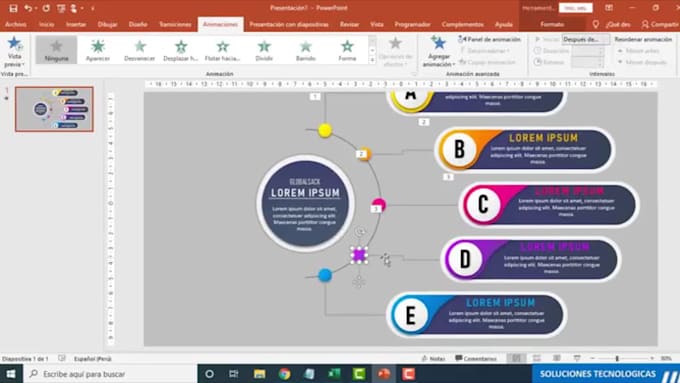Start slideshow from quick access toolbar icon
Image resolution: width=680 pixels, height=383 pixels.
click(x=61, y=8)
